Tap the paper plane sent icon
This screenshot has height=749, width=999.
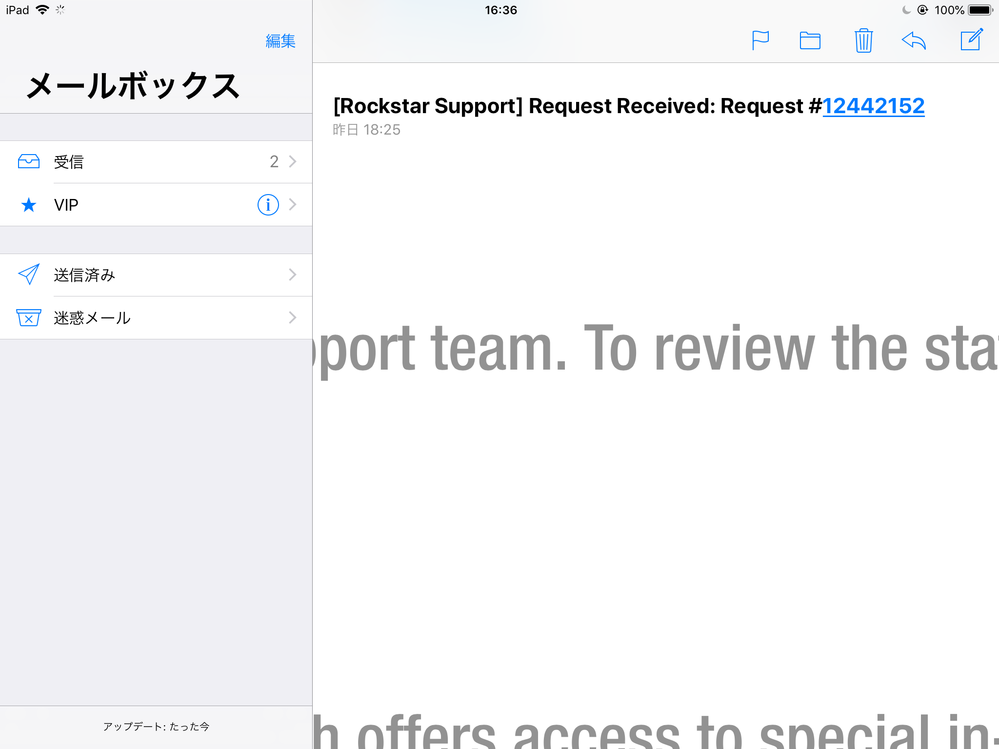click(x=29, y=275)
